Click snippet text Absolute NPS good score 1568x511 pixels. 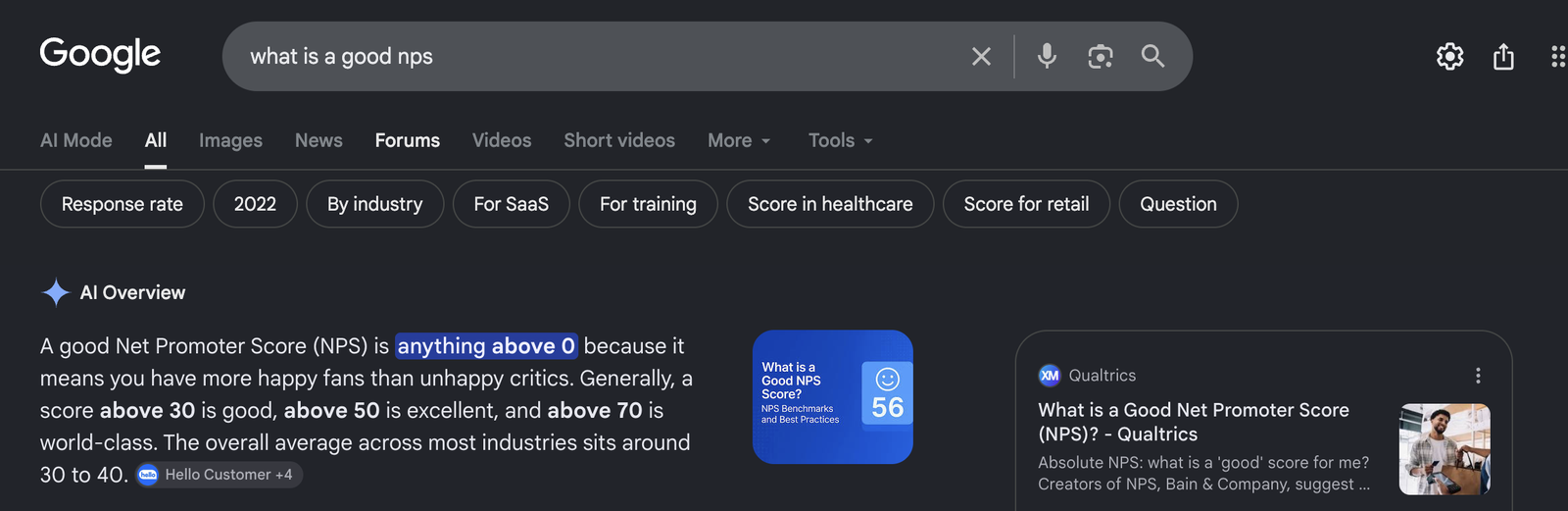[1203, 473]
